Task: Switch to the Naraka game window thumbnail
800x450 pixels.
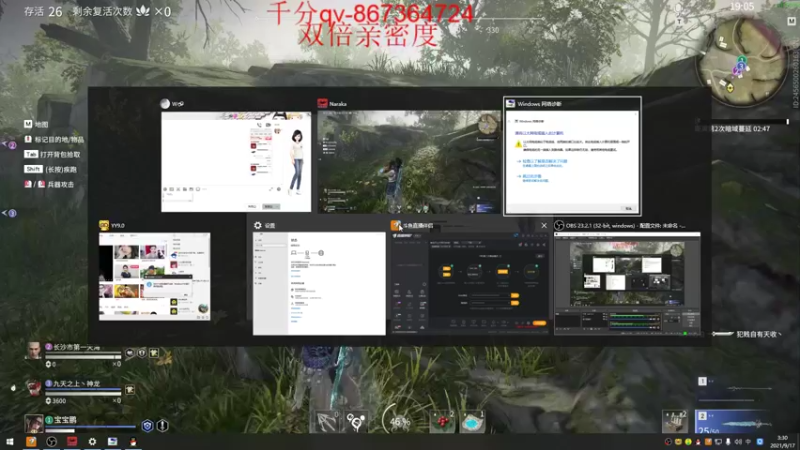Action: pos(409,162)
